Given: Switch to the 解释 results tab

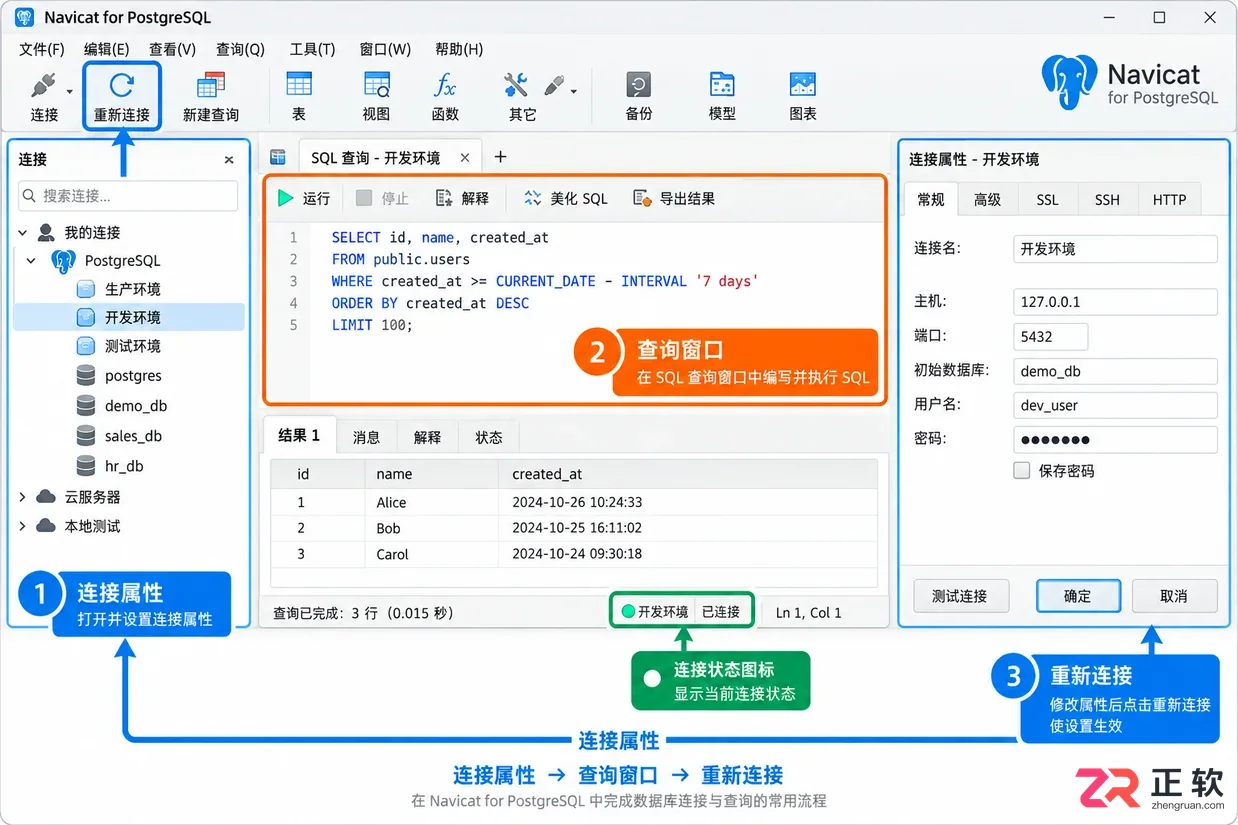Looking at the screenshot, I should [x=427, y=437].
